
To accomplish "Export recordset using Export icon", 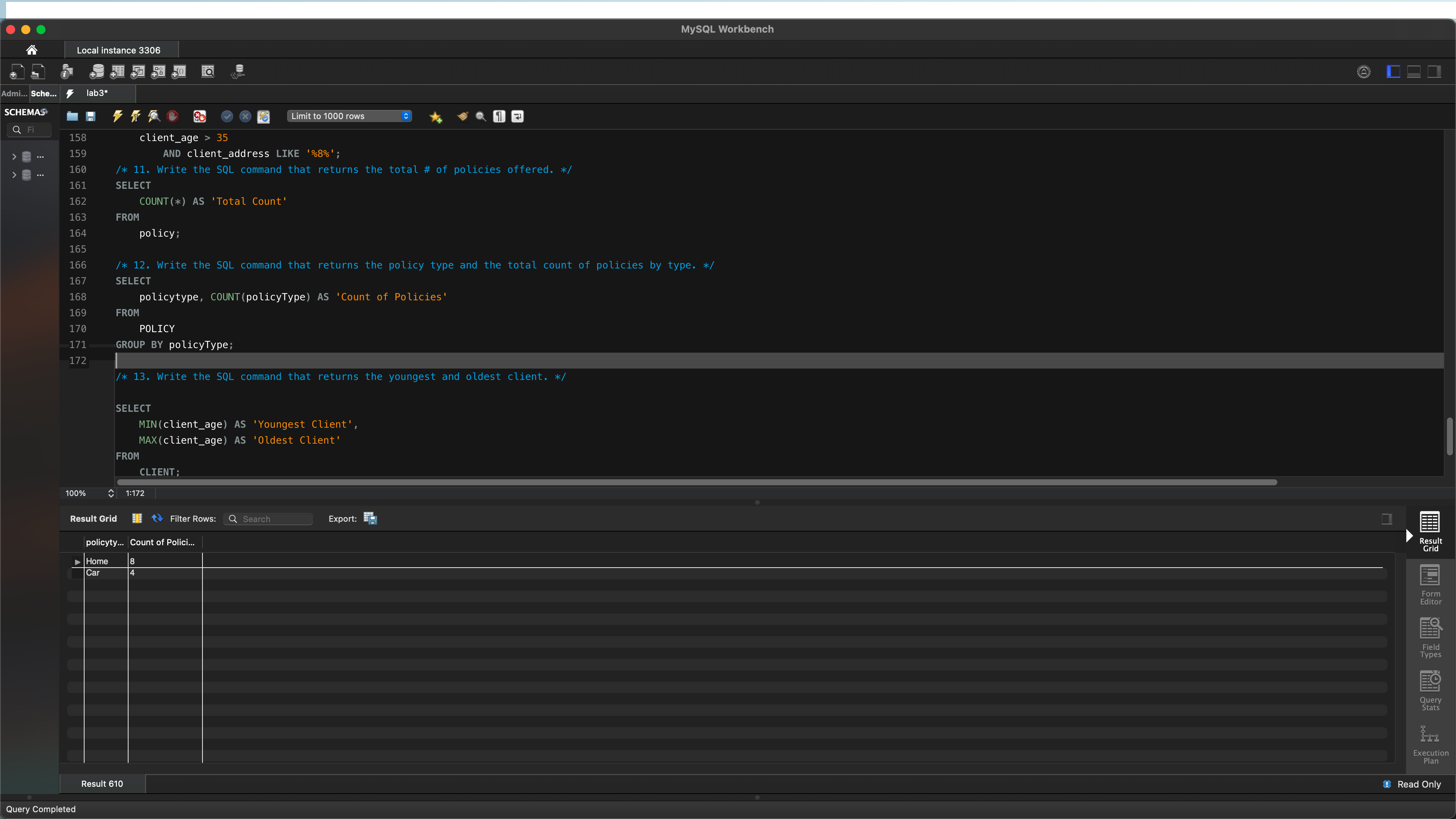I will (370, 518).
